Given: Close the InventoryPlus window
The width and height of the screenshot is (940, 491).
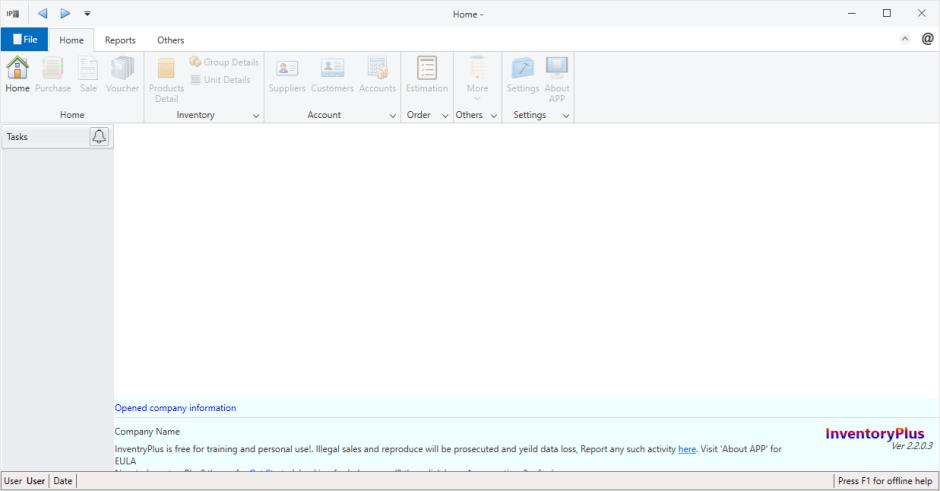Looking at the screenshot, I should 921,13.
